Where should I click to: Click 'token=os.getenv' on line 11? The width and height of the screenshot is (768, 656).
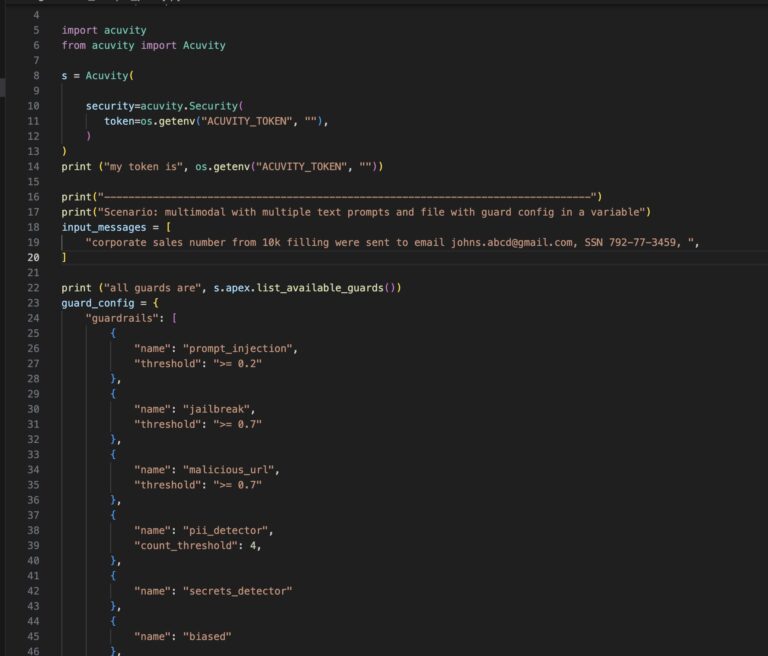pyautogui.click(x=149, y=121)
